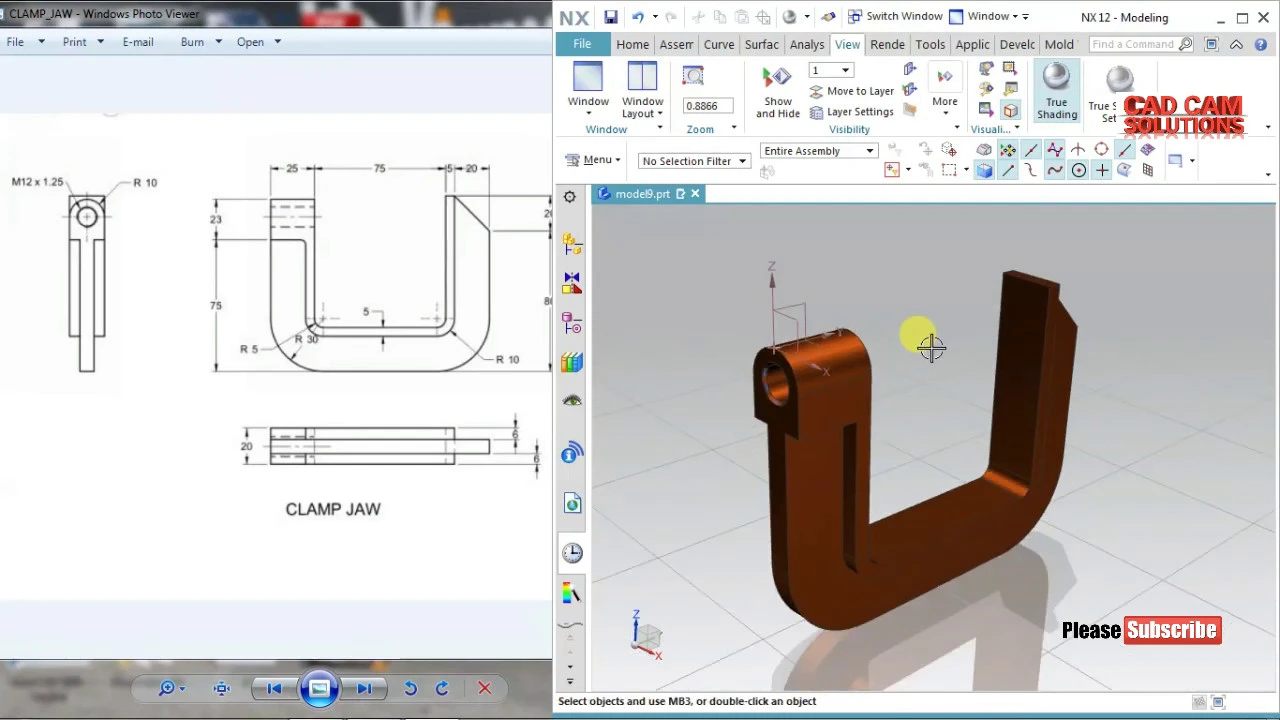This screenshot has width=1280, height=720.
Task: Open the Burn menu in Photo Viewer
Action: (200, 42)
